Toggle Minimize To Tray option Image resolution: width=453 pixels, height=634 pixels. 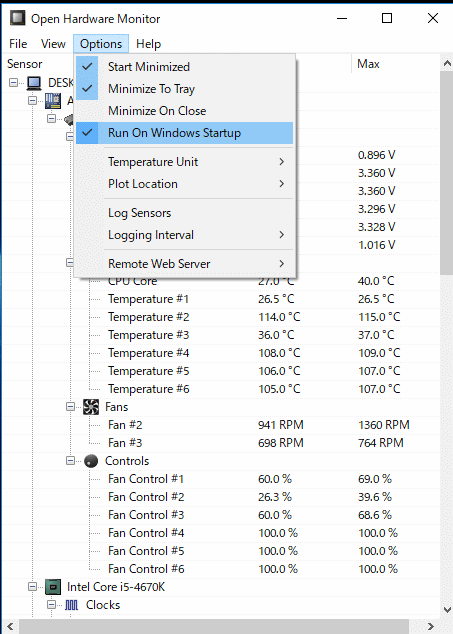(x=184, y=89)
